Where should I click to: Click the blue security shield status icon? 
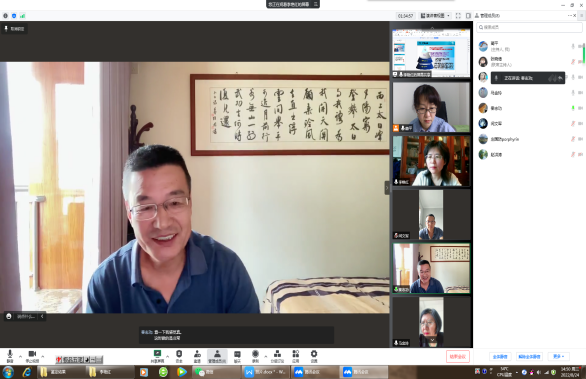click(14, 16)
